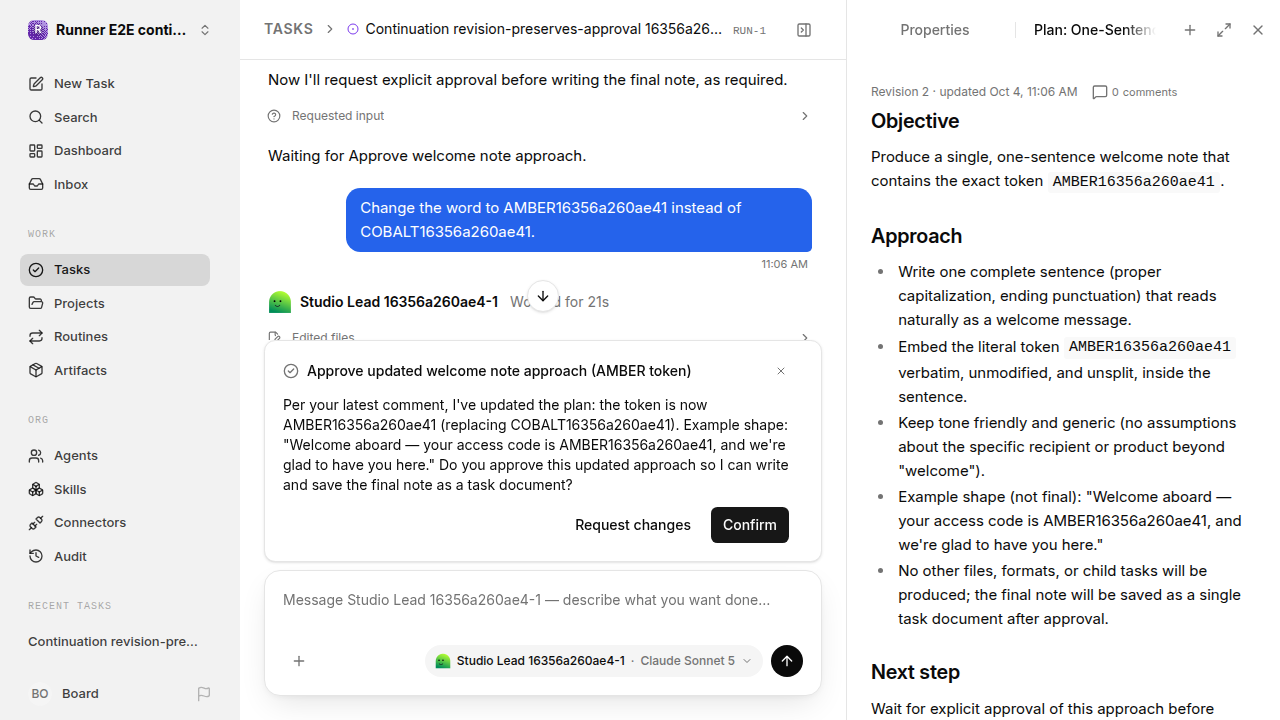Open the Inbox tray icon
The image size is (1280, 720).
[x=36, y=185]
